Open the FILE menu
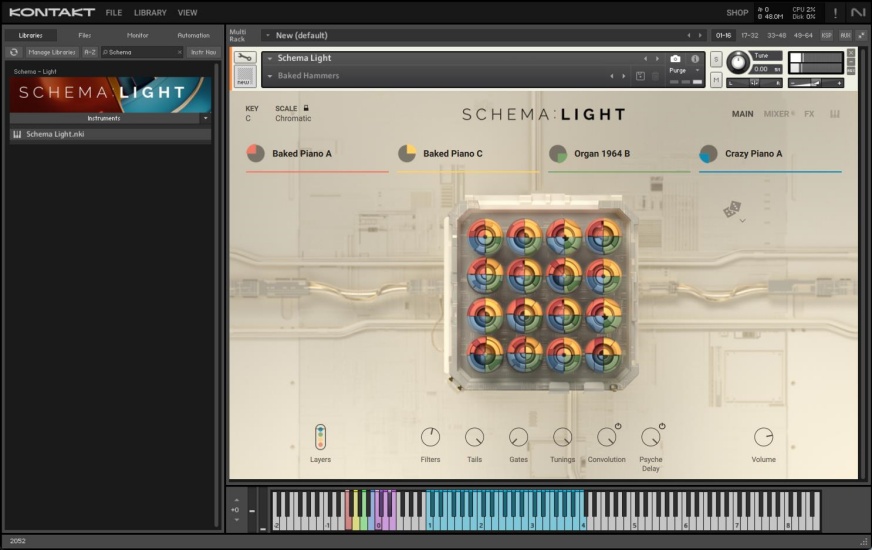Screen dimensions: 872x550 (114, 12)
